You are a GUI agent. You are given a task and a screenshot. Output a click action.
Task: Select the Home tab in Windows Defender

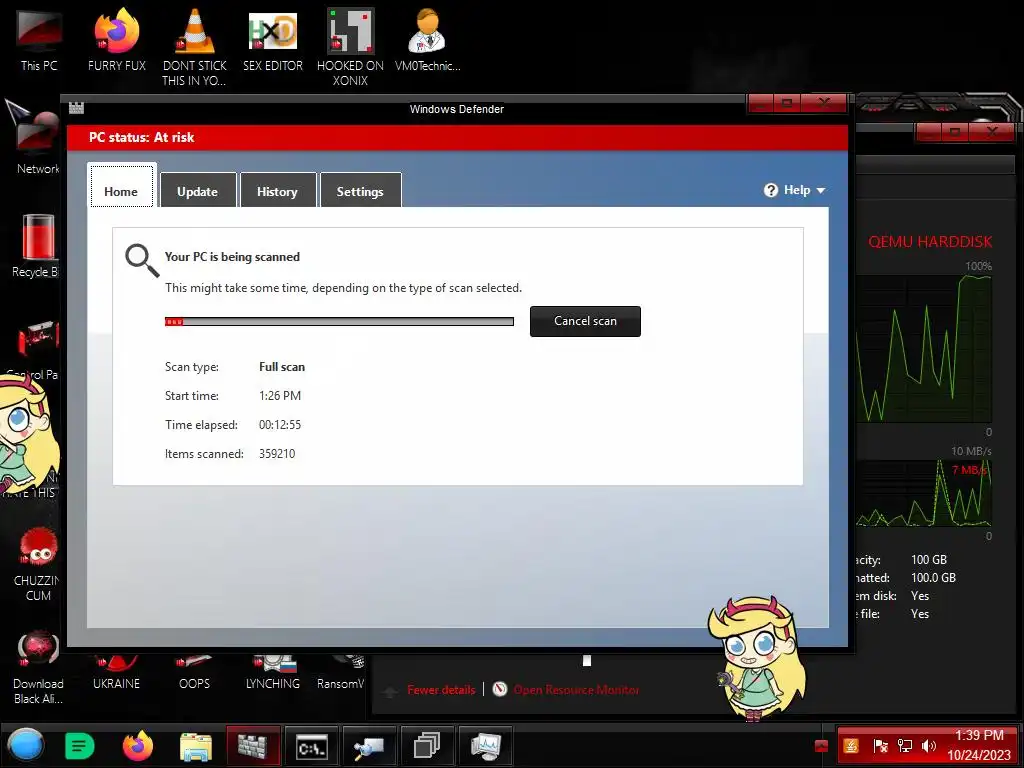click(121, 187)
